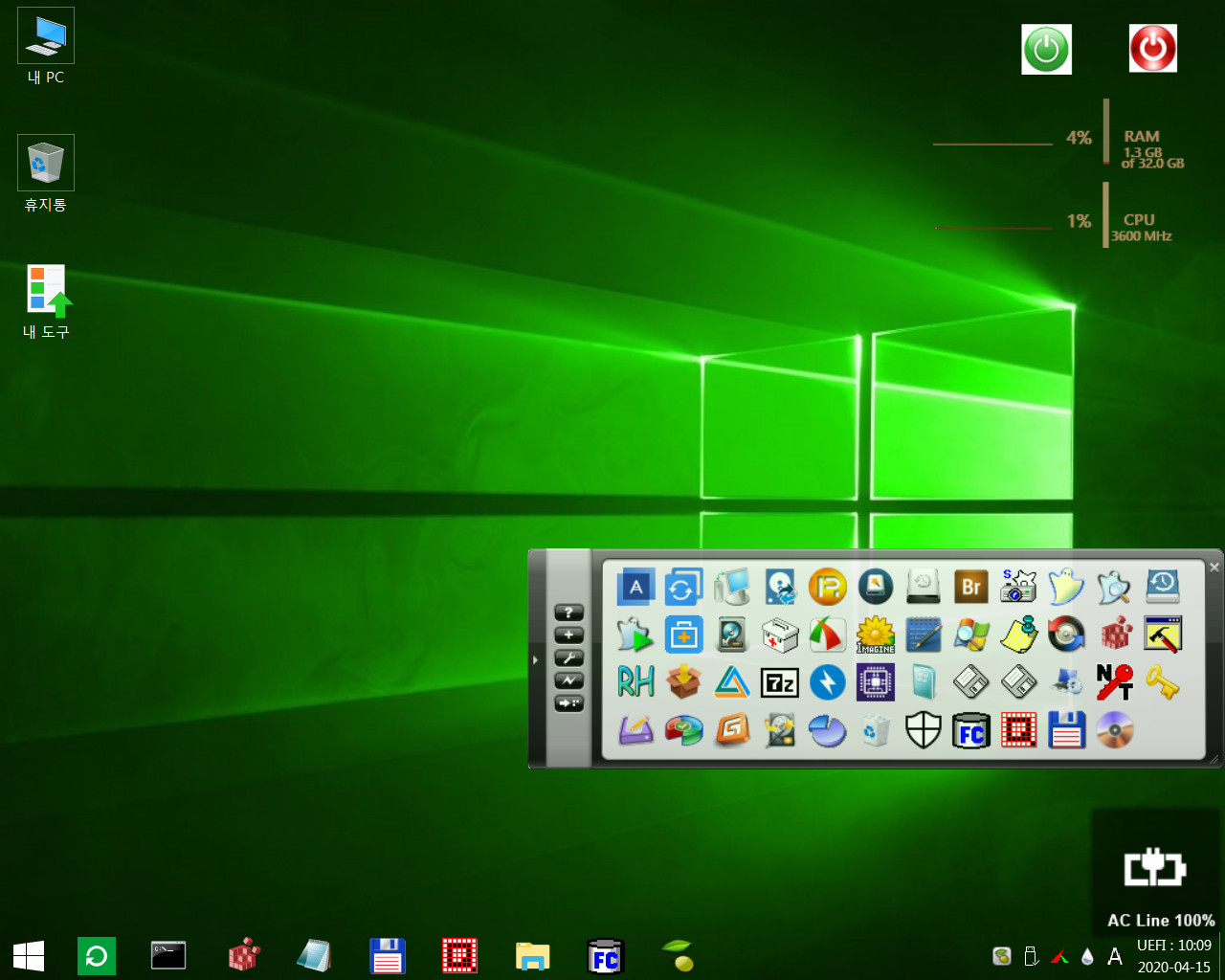Open File Explorer from the taskbar
1225x980 pixels.
point(533,956)
